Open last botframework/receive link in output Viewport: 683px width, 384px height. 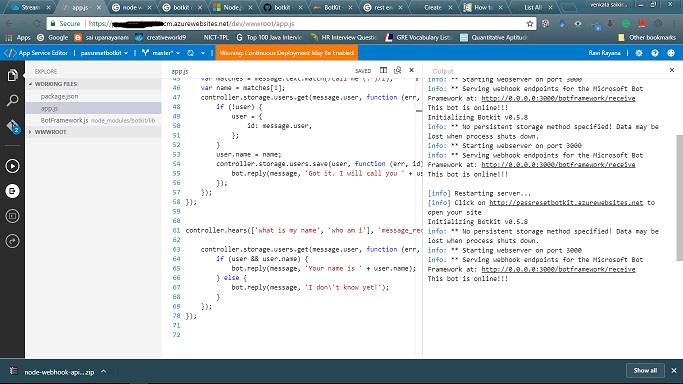click(x=558, y=269)
